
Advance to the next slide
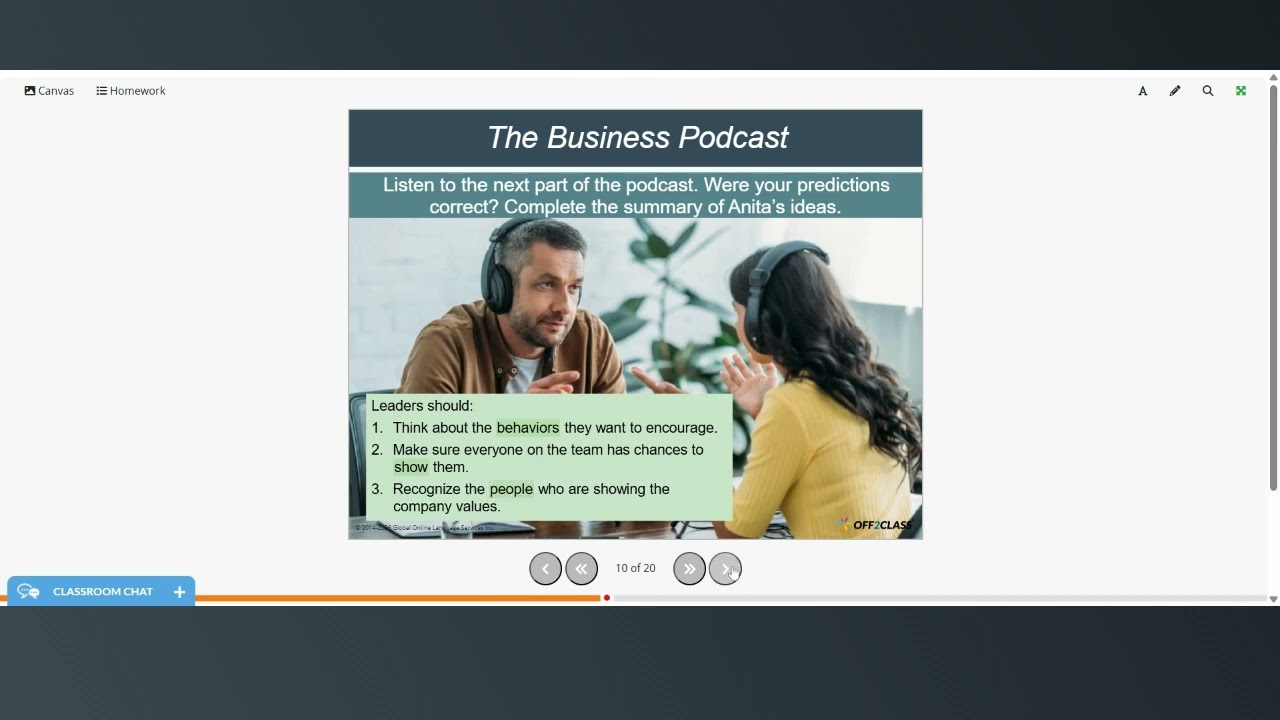coord(725,568)
